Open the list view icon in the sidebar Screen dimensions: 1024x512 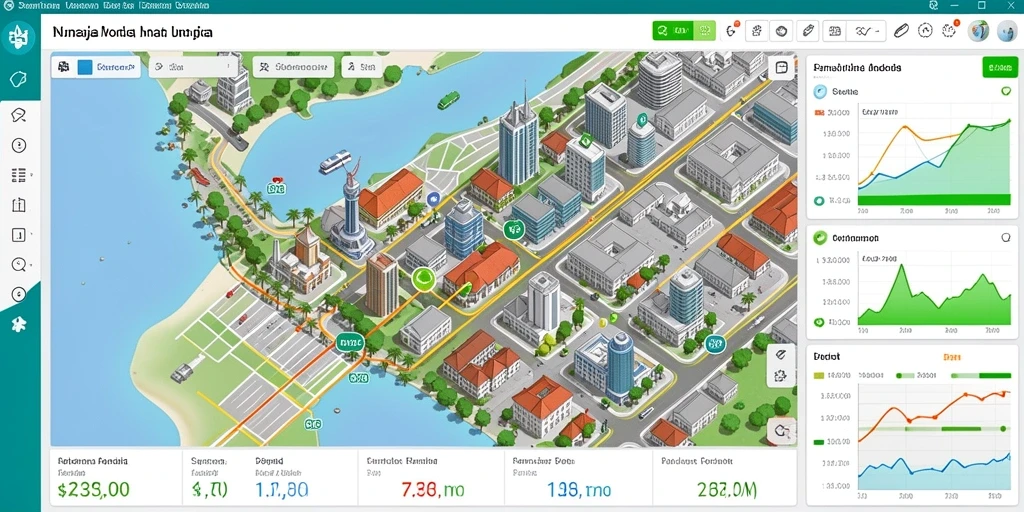pos(19,174)
